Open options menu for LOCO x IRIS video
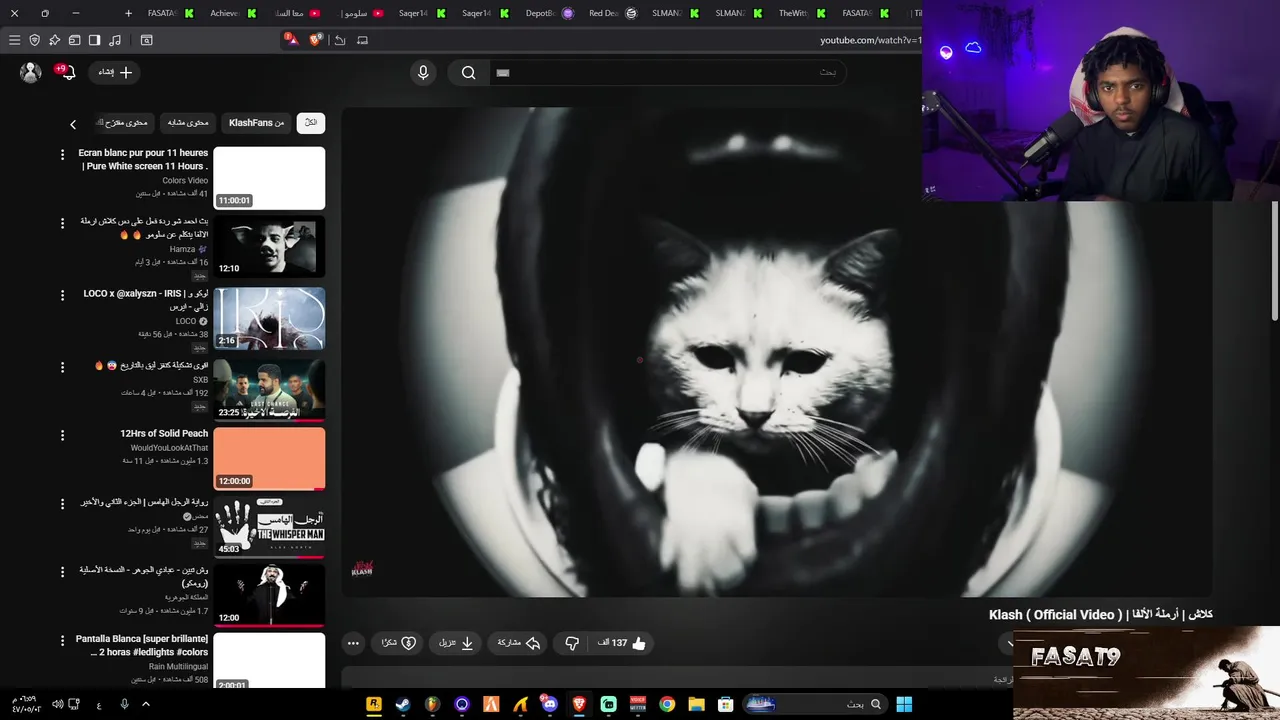Screen dimensions: 1280x720 62,295
